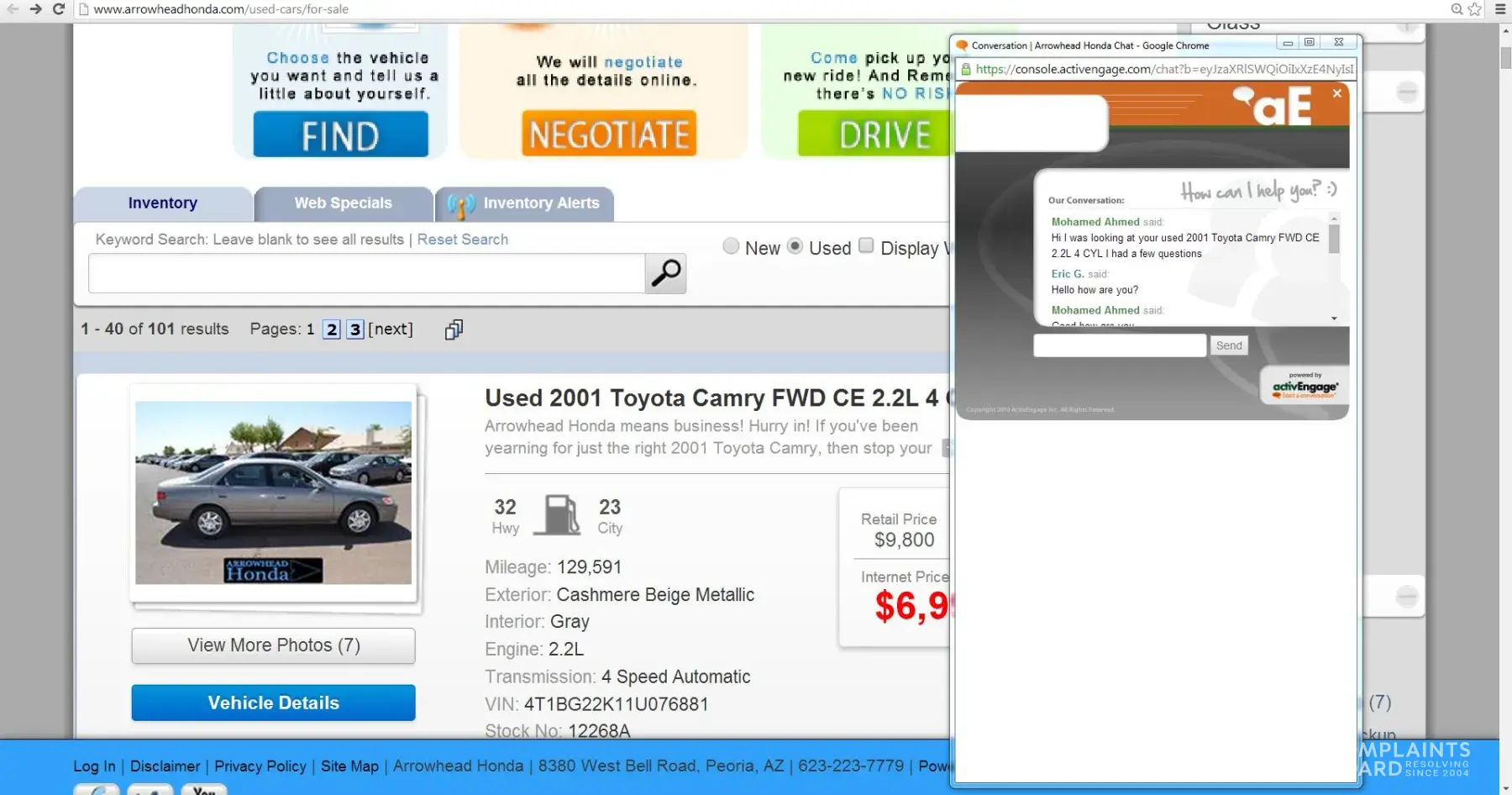Viewport: 1512px width, 795px height.
Task: Click the chat conversation scrollbar thumb
Action: (1334, 239)
